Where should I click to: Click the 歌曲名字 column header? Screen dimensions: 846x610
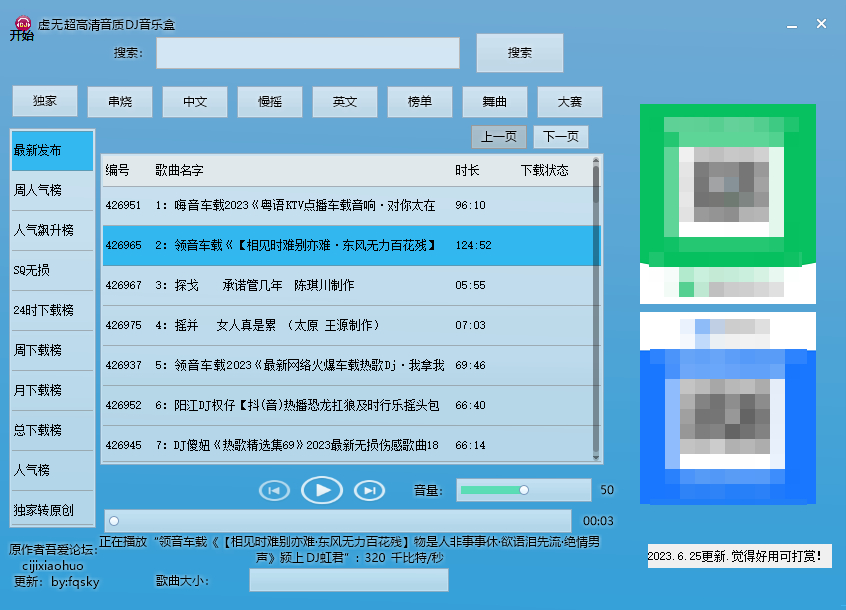[179, 170]
